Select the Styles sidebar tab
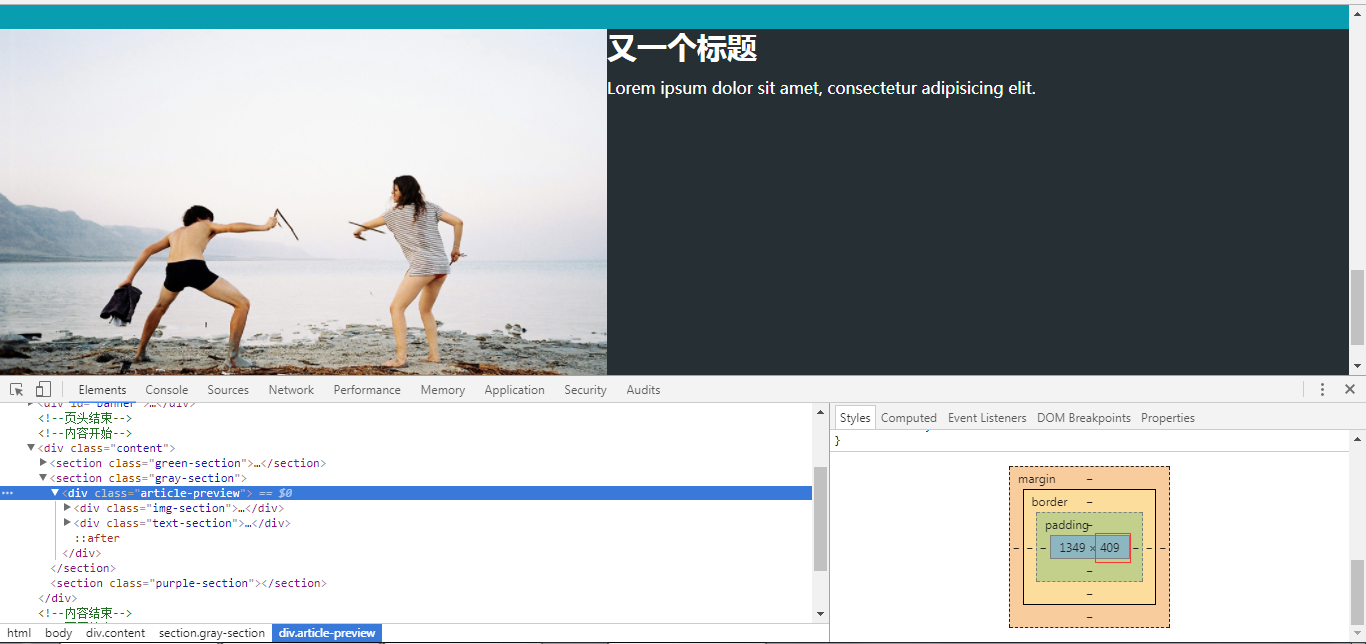The height and width of the screenshot is (644, 1366). (855, 418)
